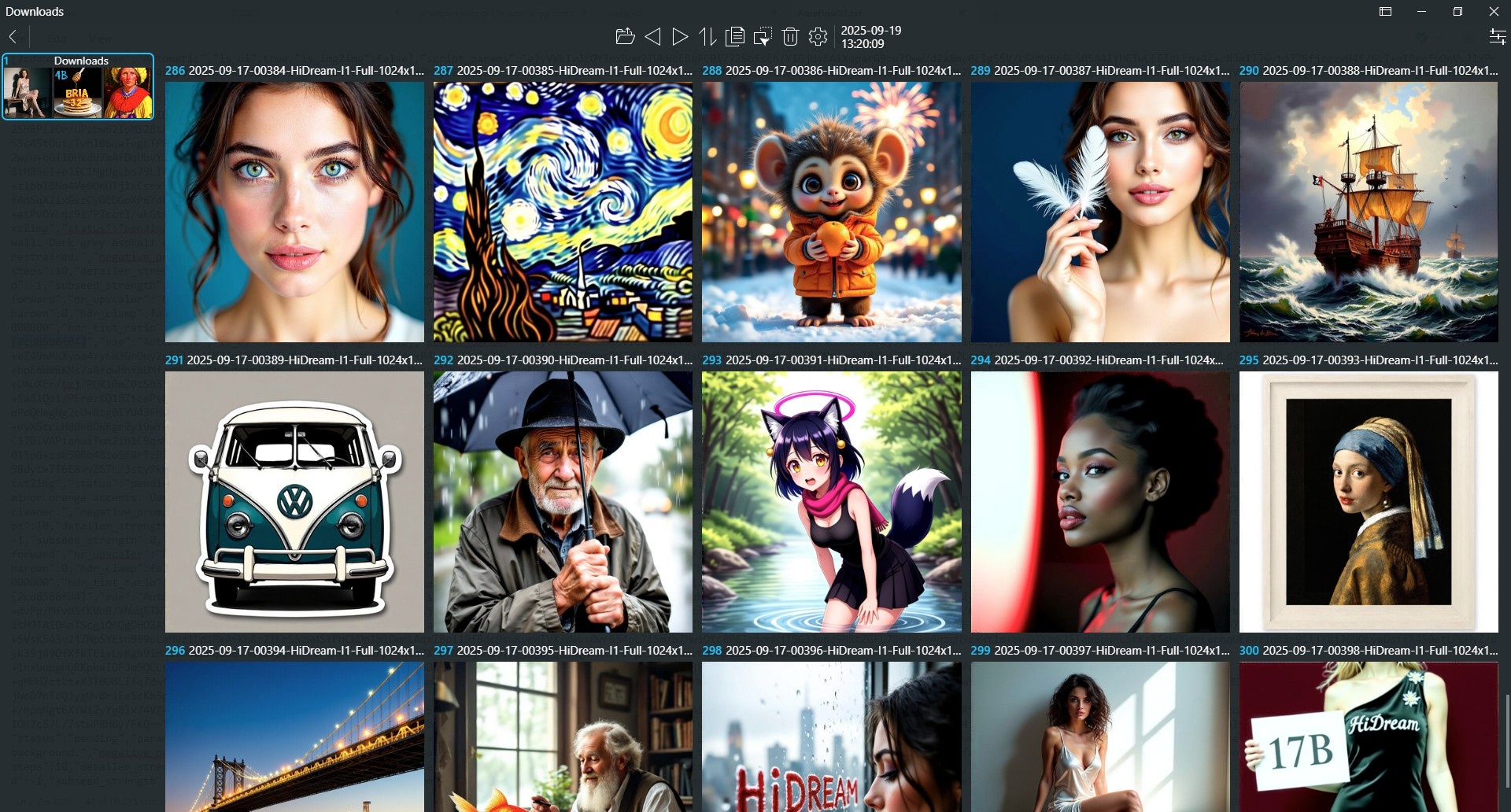
Task: Open the 17B HiDream sign thumbnail
Action: point(1368,736)
